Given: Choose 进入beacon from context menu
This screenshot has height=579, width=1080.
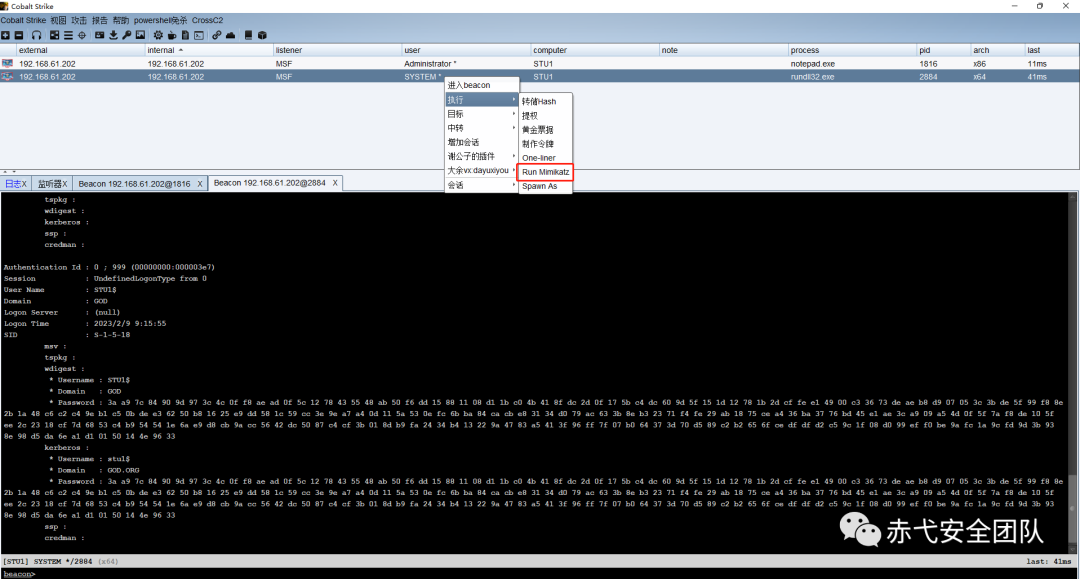Looking at the screenshot, I should (x=481, y=85).
